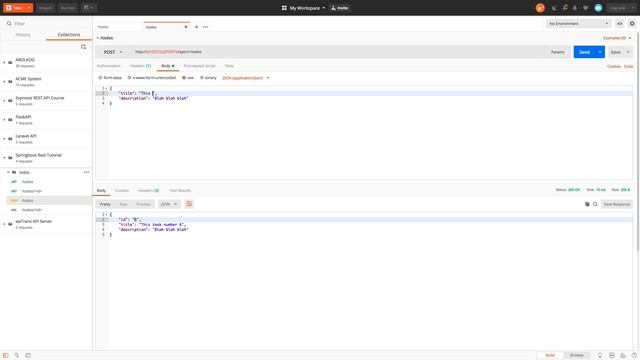
Task: Click the My Workspace grid icon
Action: tap(284, 8)
